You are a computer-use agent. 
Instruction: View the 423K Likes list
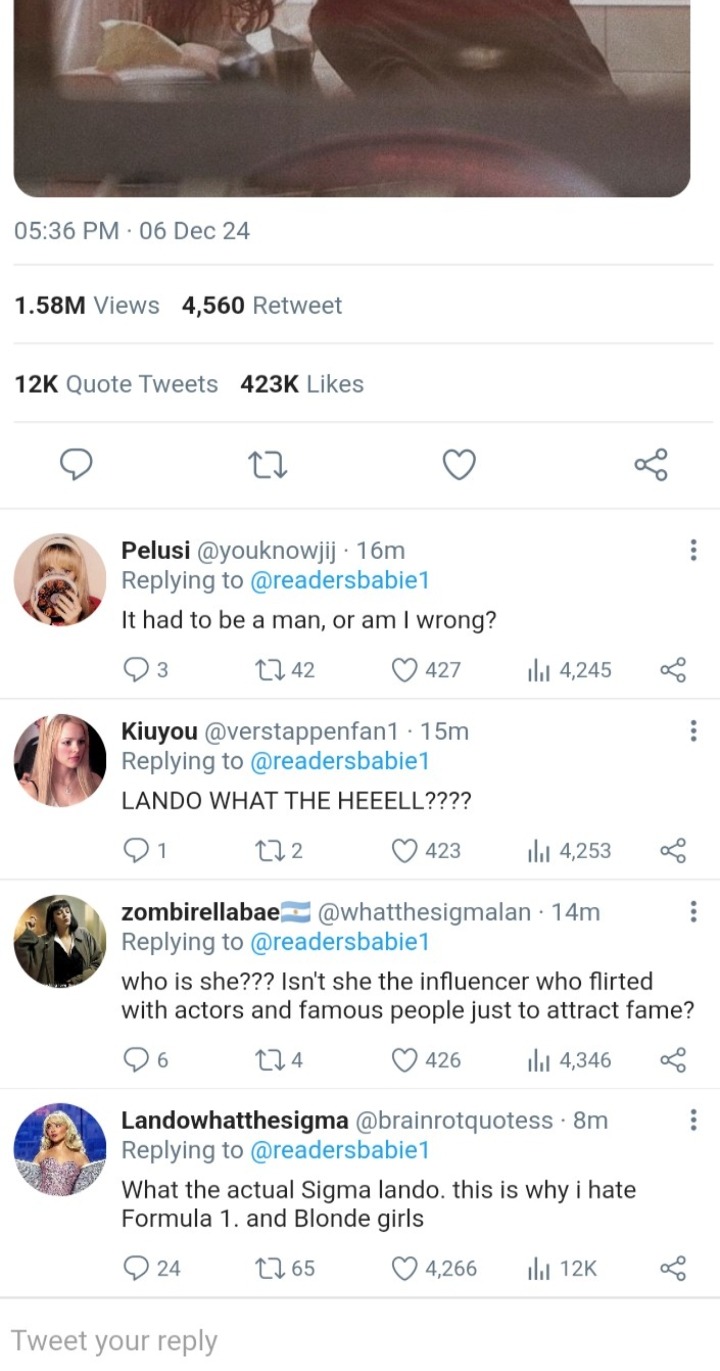click(302, 384)
